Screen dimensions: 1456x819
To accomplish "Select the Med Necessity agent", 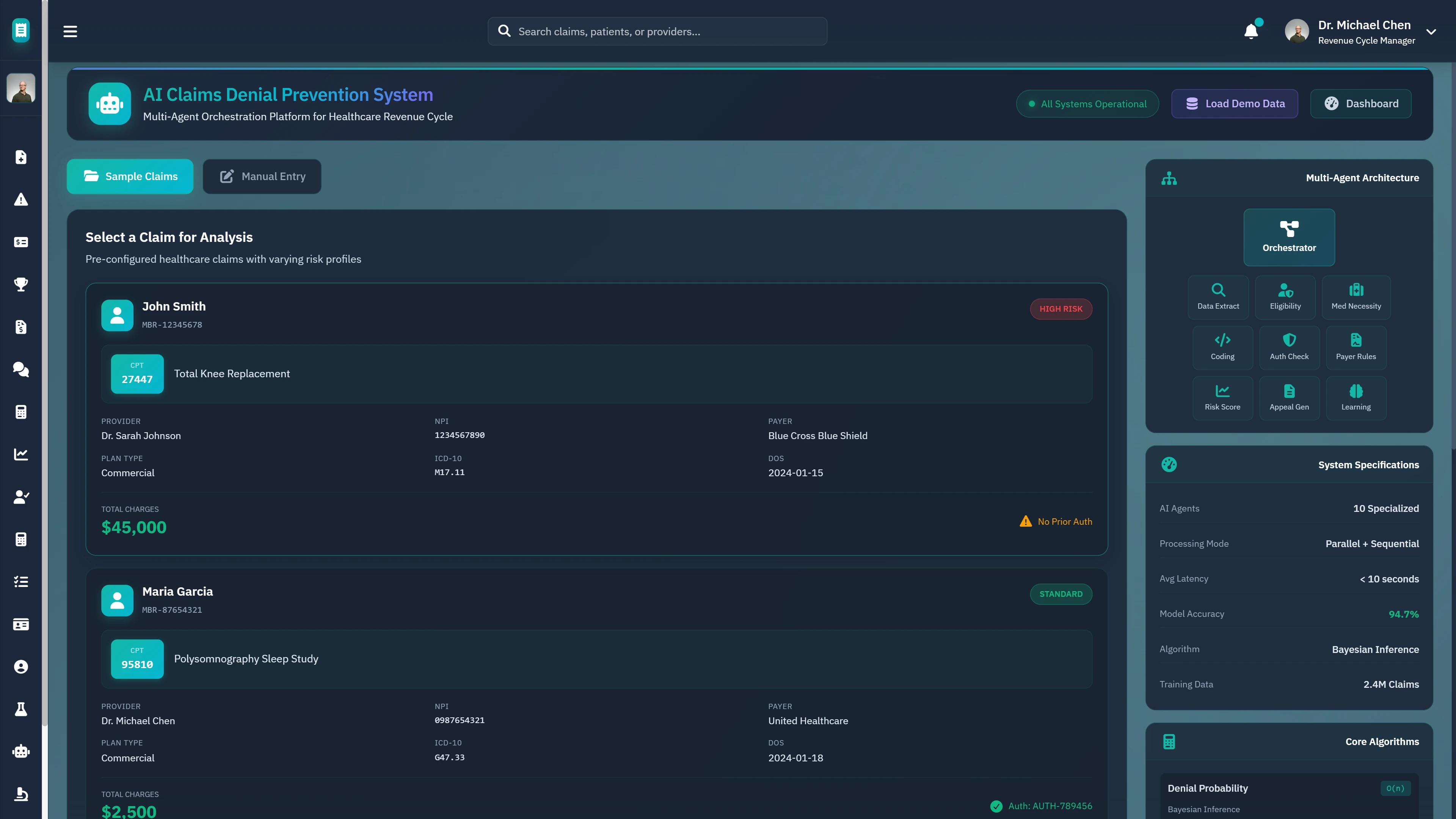I will tap(1356, 297).
